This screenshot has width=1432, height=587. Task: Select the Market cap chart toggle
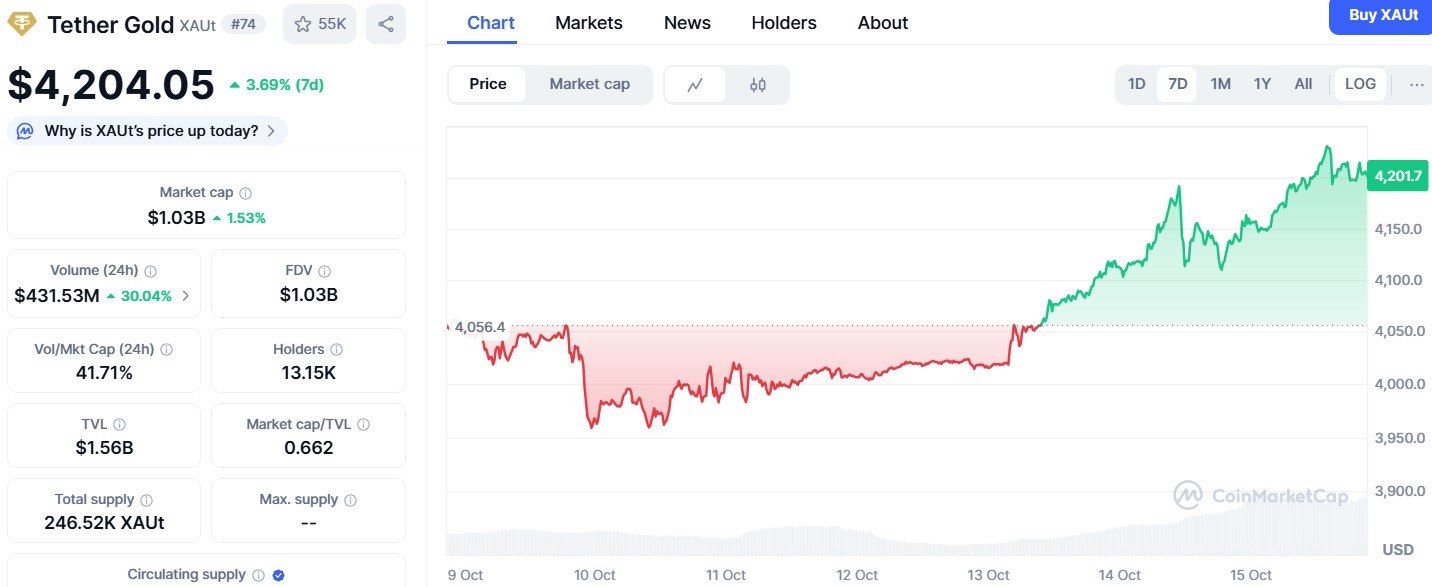coord(590,84)
